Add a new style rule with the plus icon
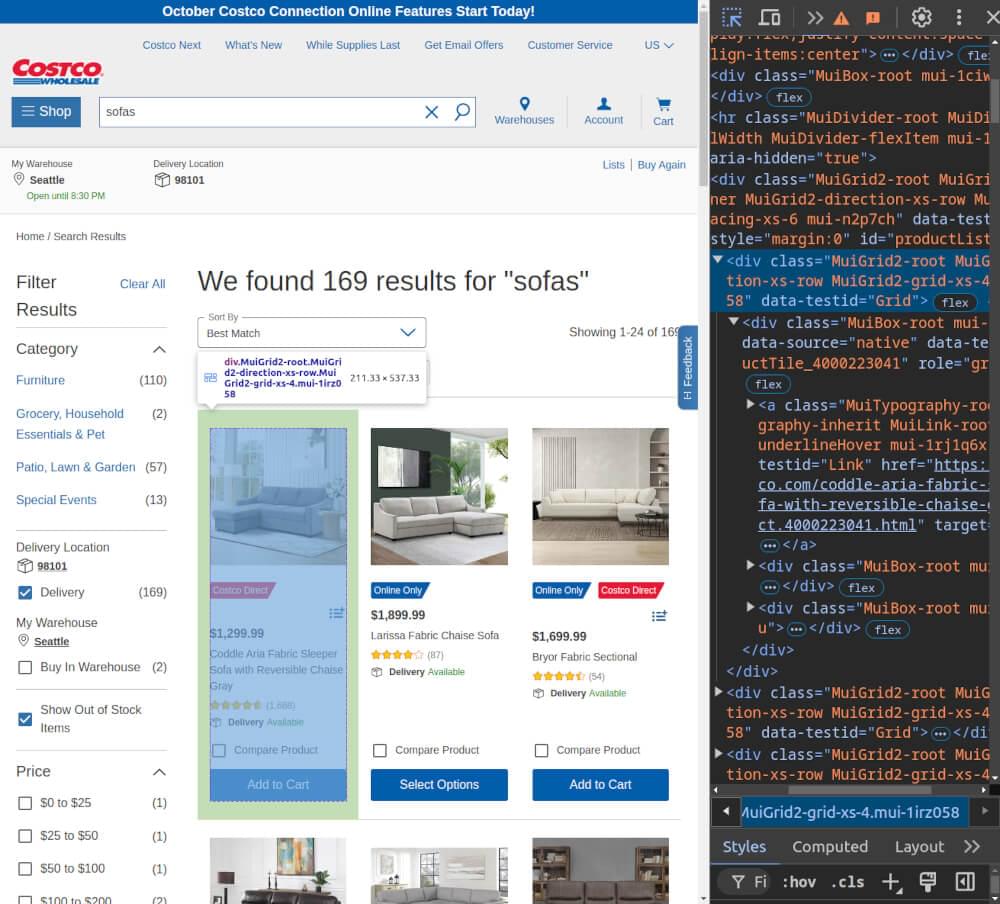1000x904 pixels. [891, 882]
